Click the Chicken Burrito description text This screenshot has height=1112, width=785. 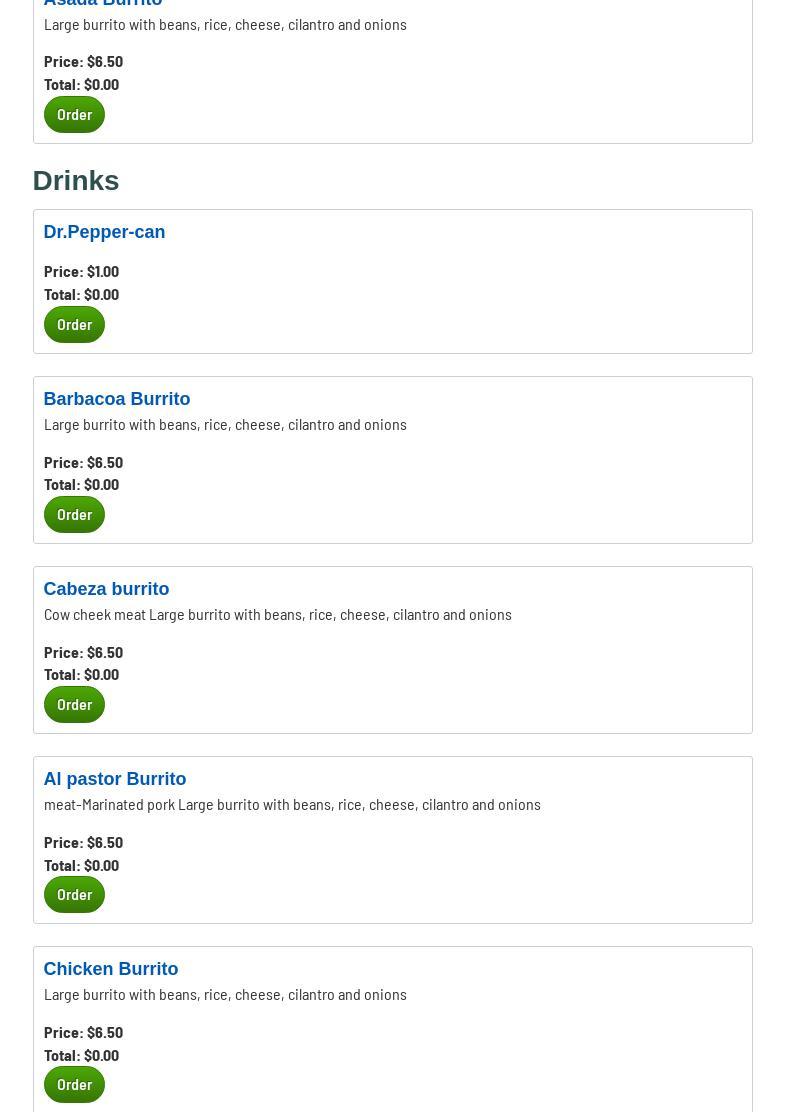tap(225, 994)
